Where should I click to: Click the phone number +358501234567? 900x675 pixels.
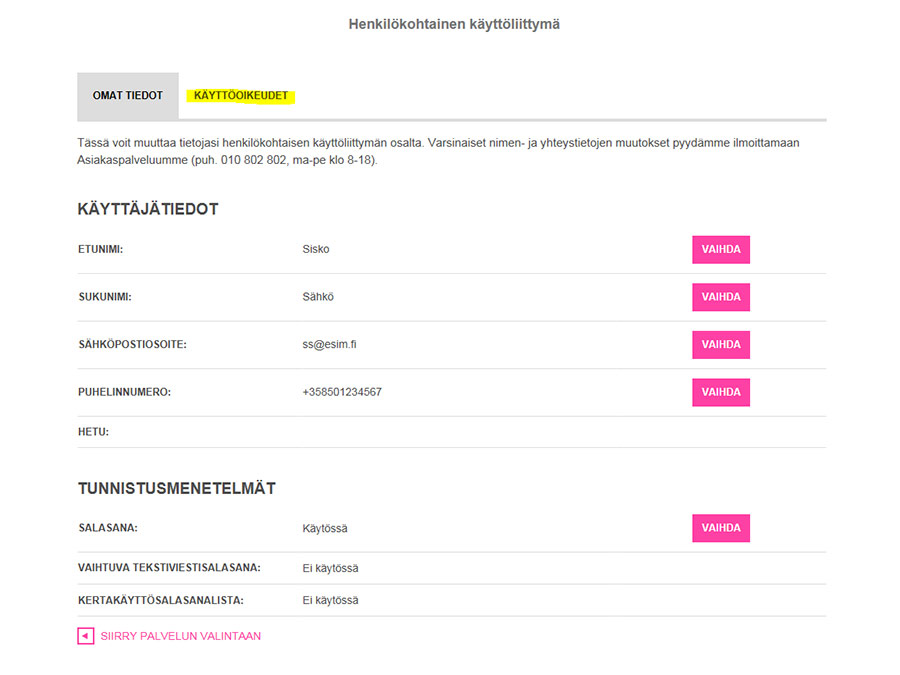click(x=342, y=392)
